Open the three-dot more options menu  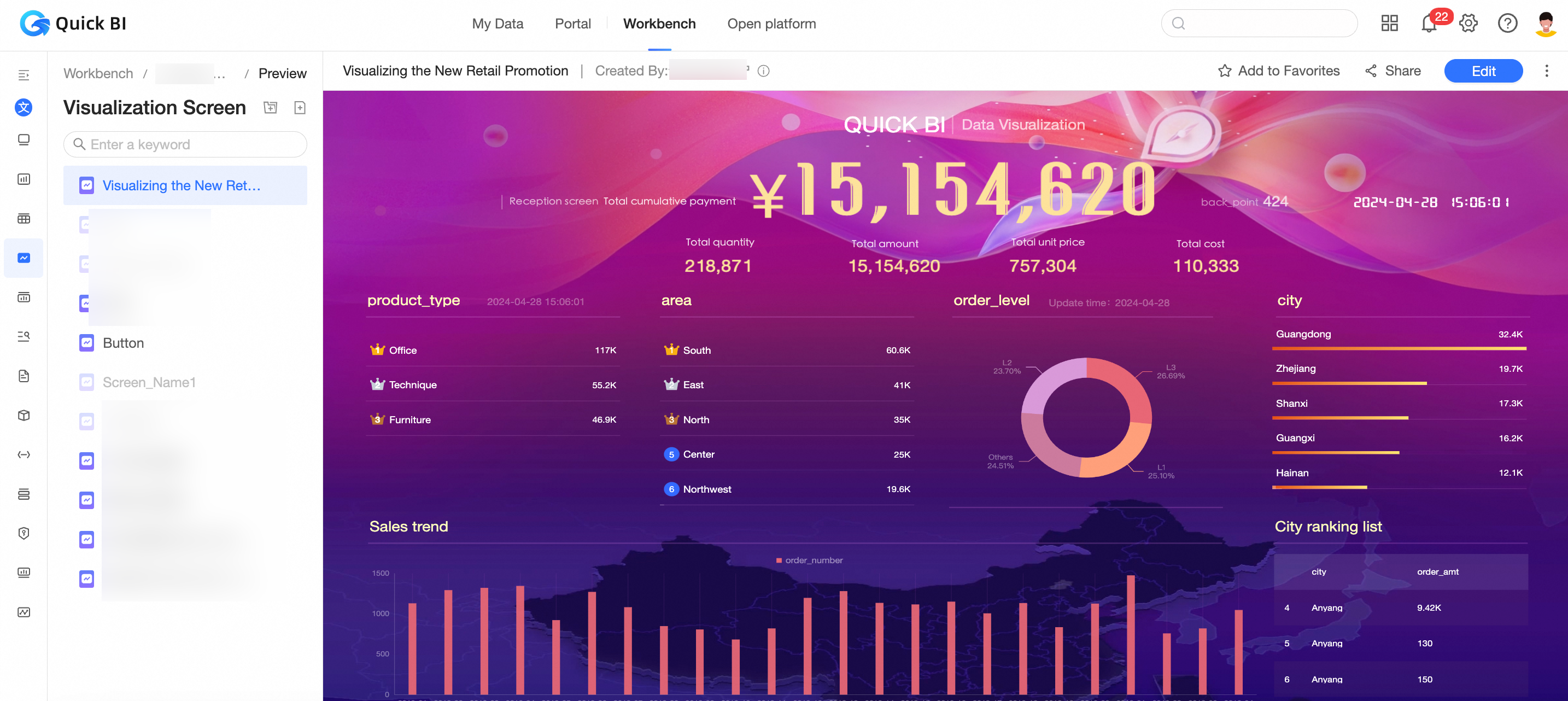pyautogui.click(x=1547, y=71)
